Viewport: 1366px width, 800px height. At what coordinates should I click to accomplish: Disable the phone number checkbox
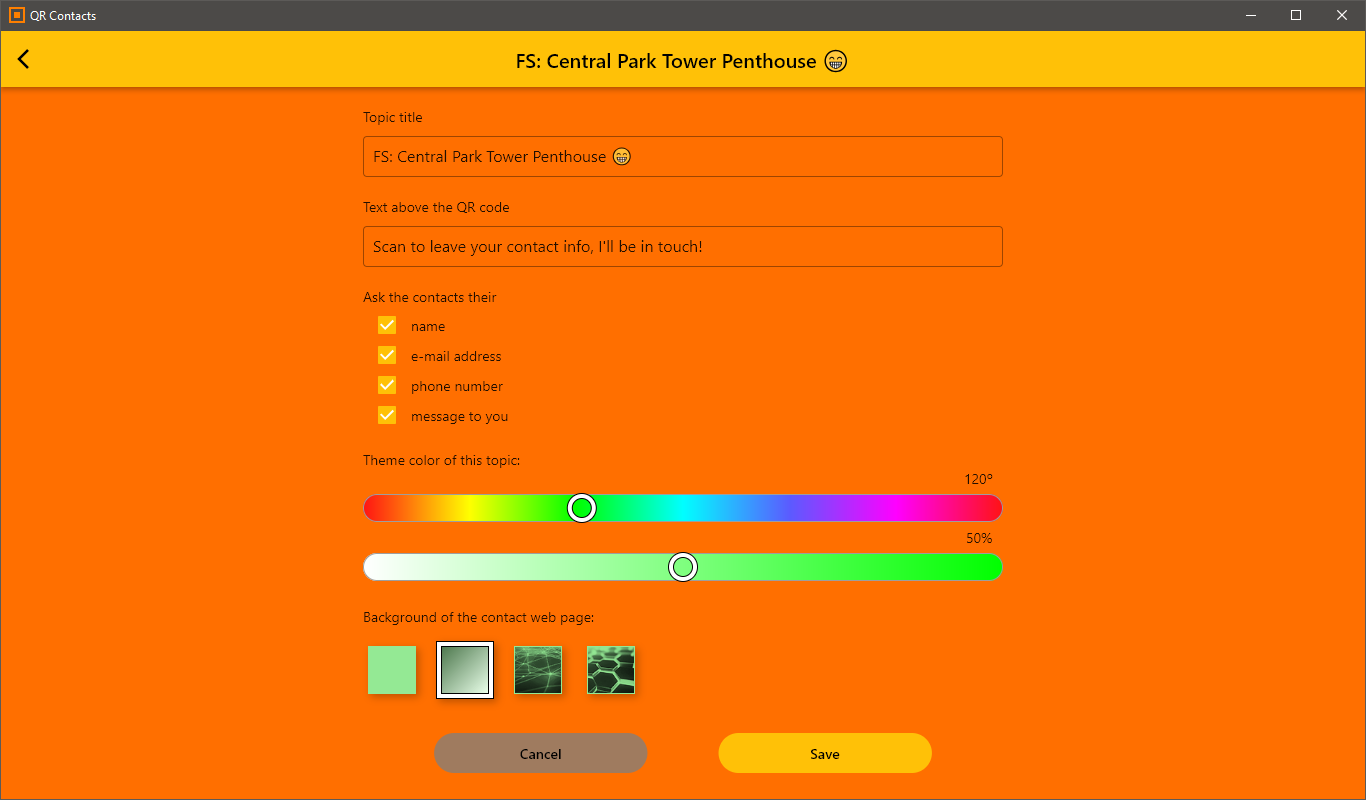pos(387,386)
